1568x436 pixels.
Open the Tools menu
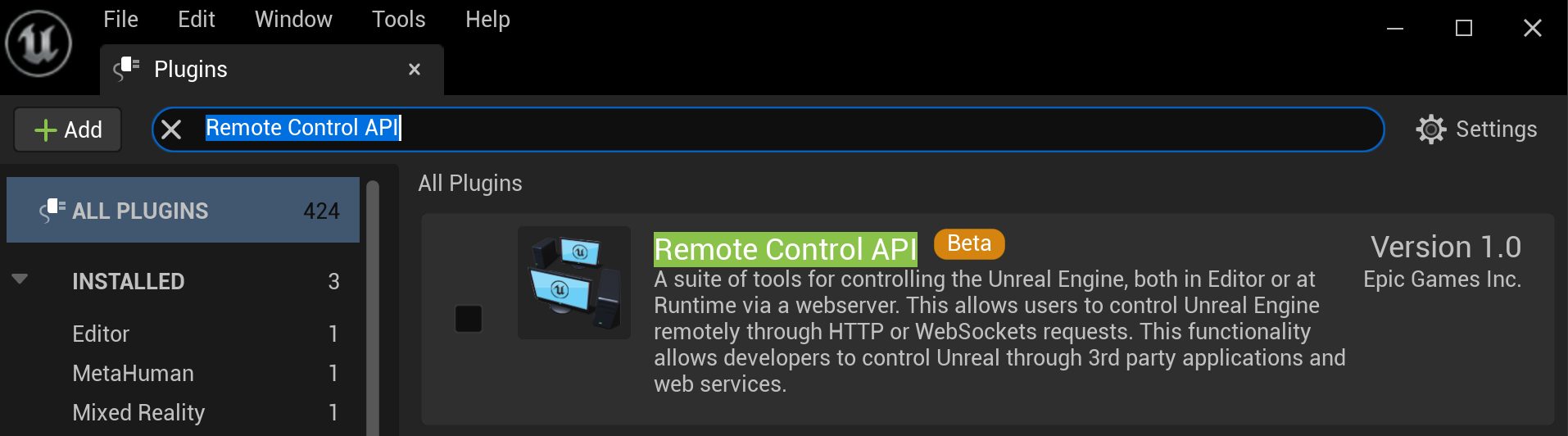(398, 20)
